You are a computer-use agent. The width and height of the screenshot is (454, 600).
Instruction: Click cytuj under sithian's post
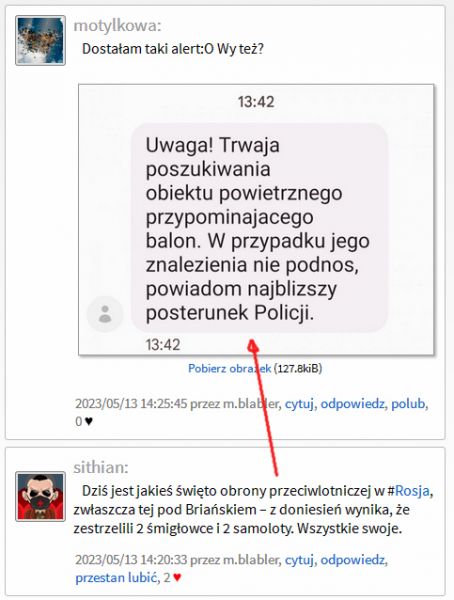coord(300,559)
